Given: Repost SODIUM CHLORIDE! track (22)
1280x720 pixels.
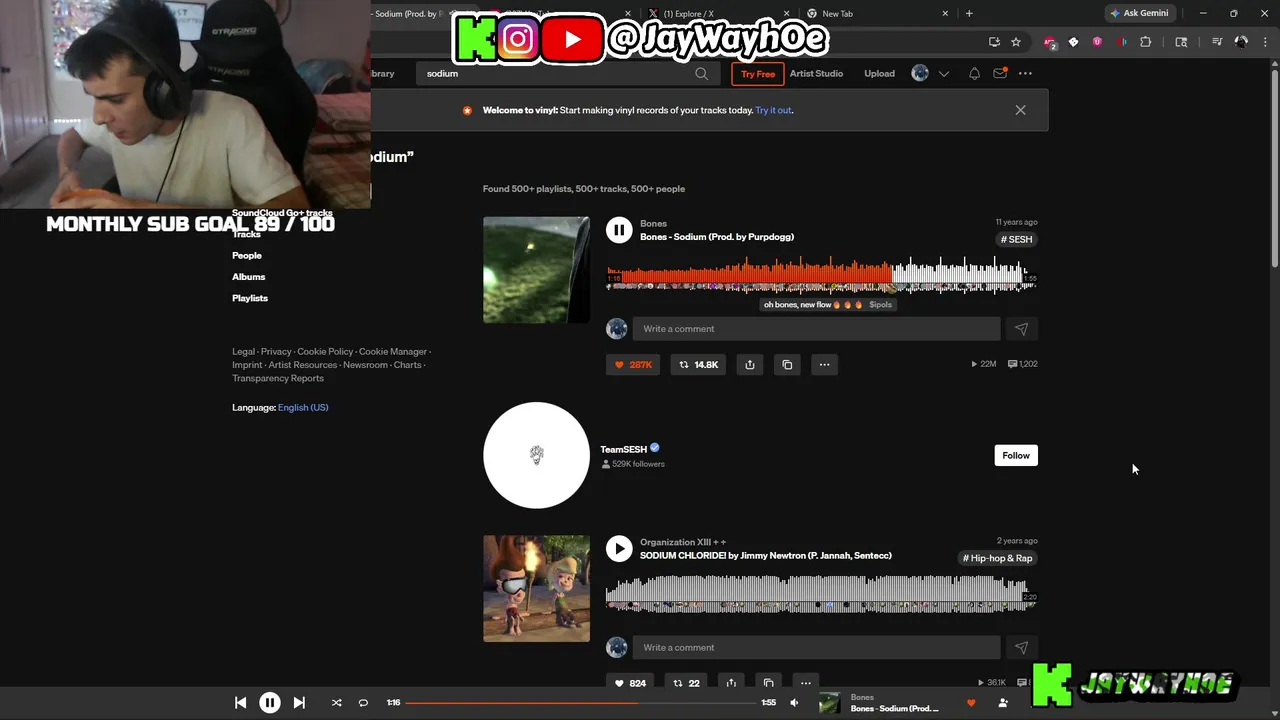Looking at the screenshot, I should 686,683.
